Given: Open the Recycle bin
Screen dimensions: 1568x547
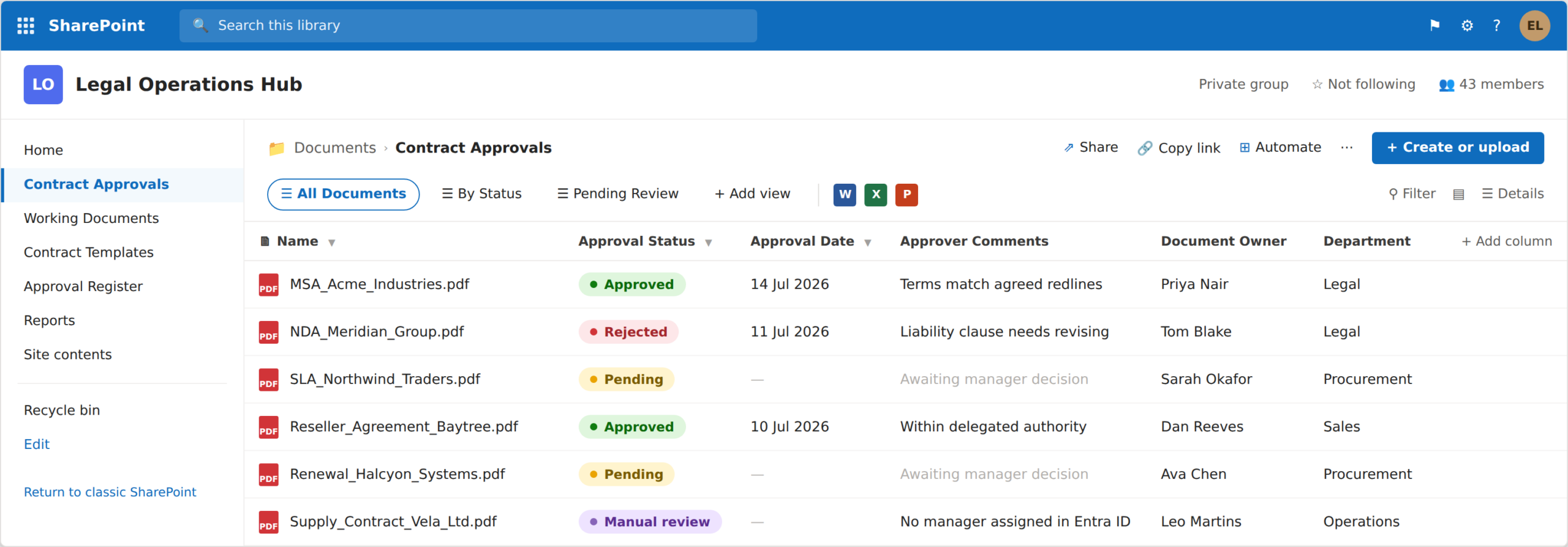Looking at the screenshot, I should (62, 410).
